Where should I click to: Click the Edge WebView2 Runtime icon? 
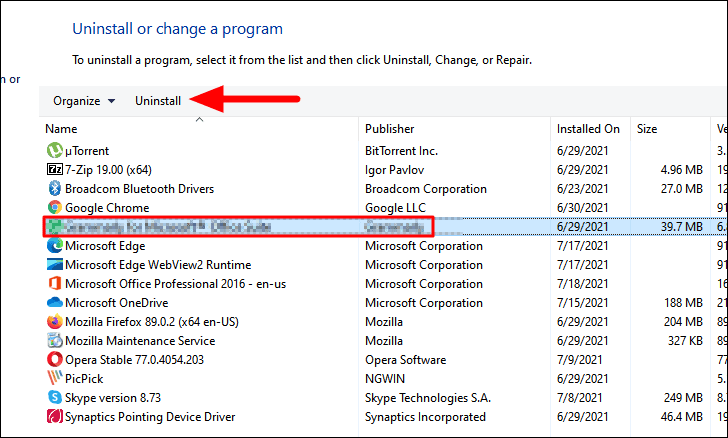coord(55,265)
